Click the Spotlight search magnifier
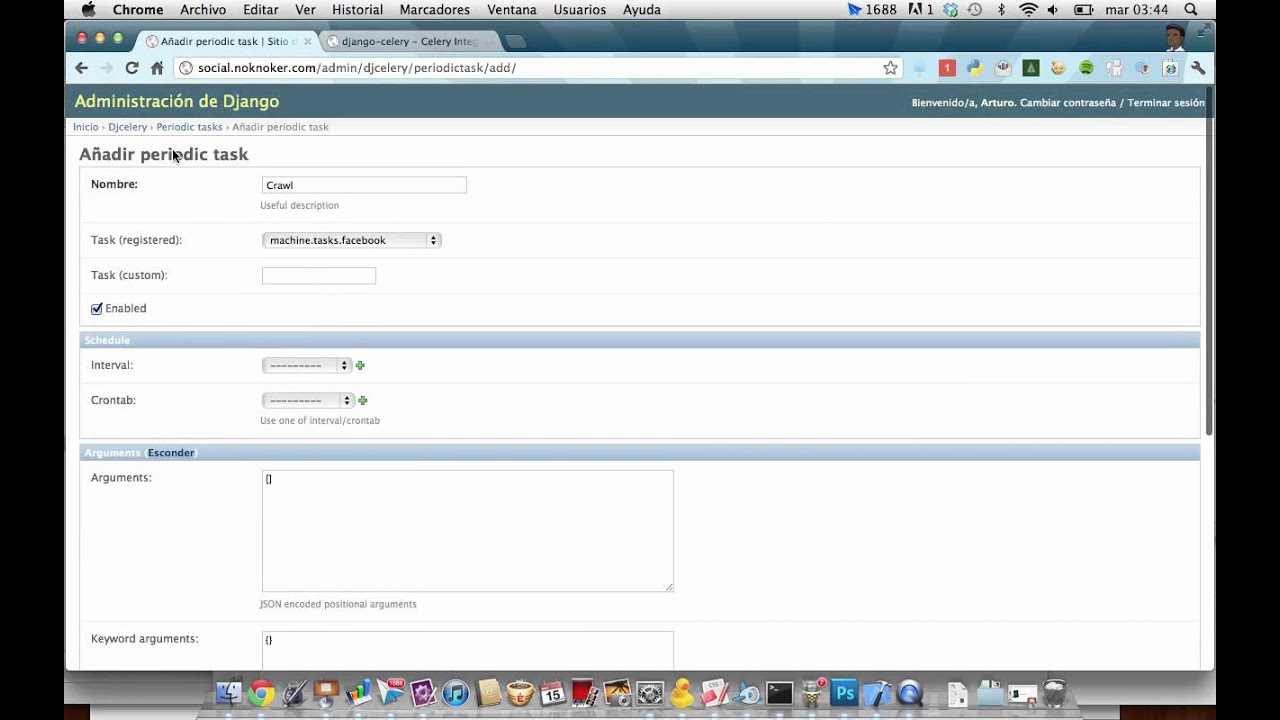The height and width of the screenshot is (720, 1280). tap(1191, 10)
